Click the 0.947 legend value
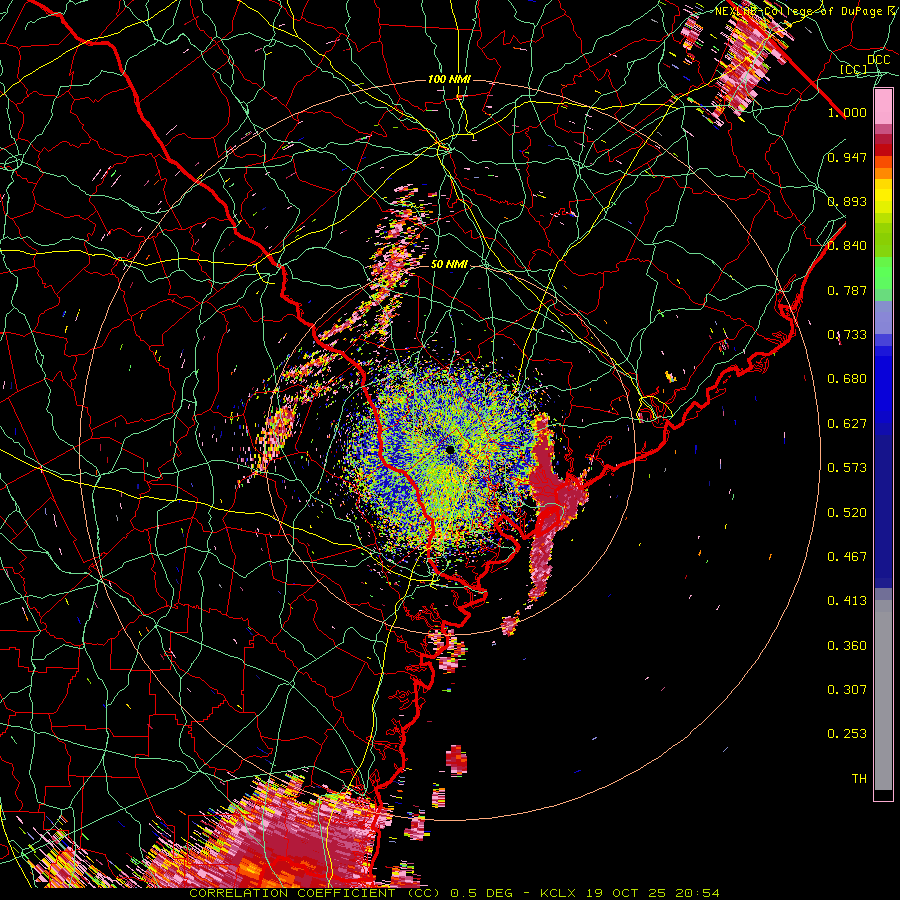The height and width of the screenshot is (900, 900). pyautogui.click(x=847, y=157)
